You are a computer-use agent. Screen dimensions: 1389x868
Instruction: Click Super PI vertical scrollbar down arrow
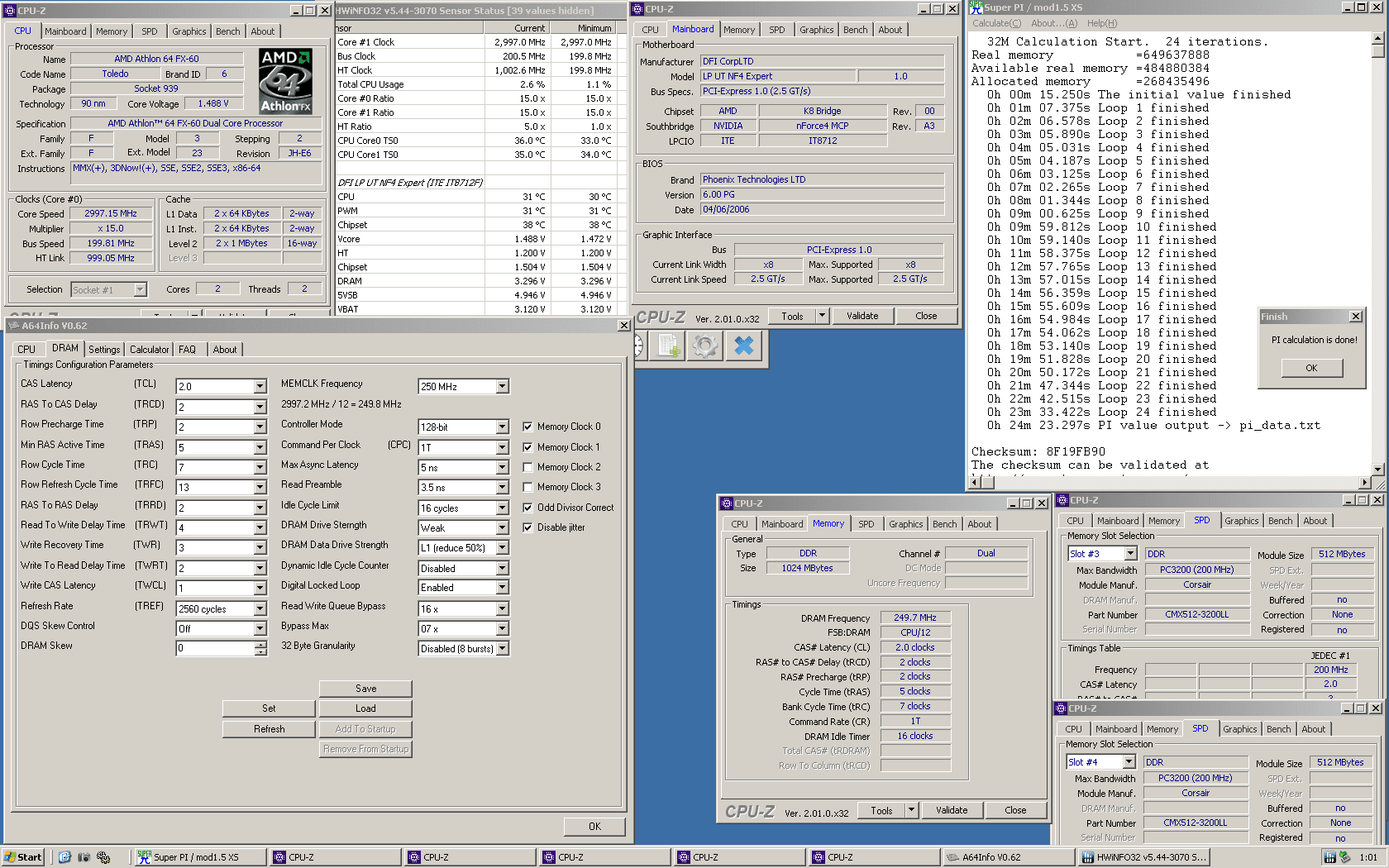(x=1377, y=469)
